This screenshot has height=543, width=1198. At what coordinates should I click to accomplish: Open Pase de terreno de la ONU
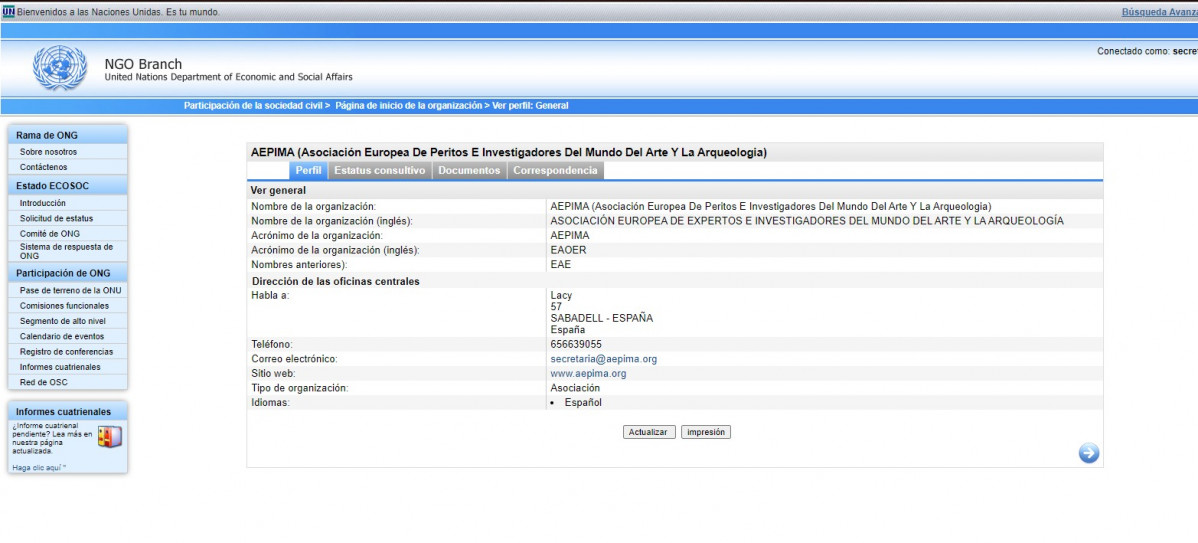pos(70,291)
